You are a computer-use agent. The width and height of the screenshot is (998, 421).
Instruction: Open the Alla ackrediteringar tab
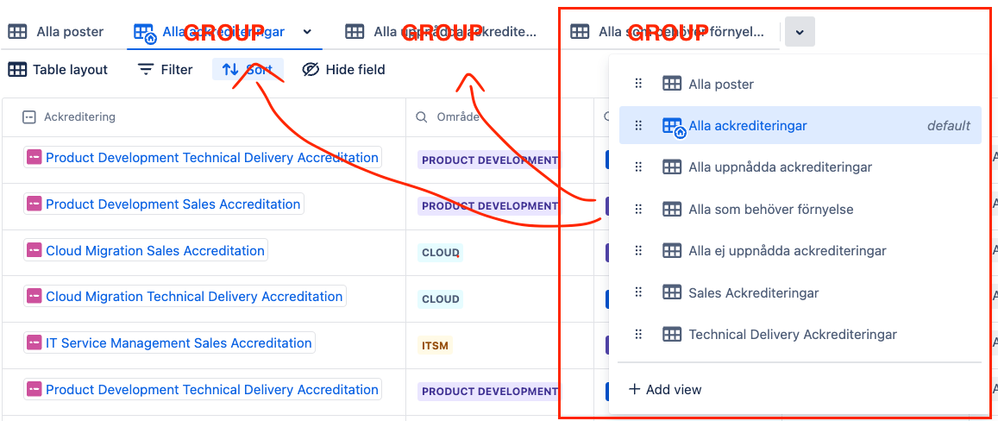click(210, 31)
